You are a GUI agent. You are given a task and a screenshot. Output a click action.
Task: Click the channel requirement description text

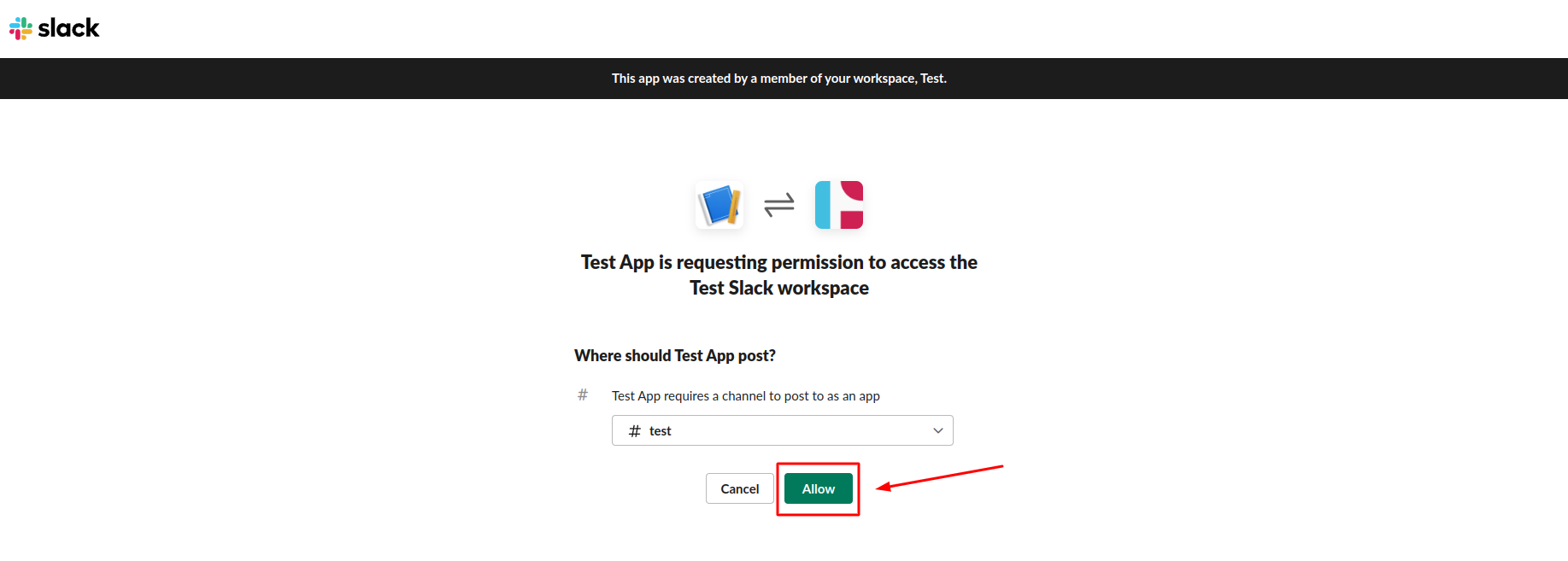[x=746, y=396]
